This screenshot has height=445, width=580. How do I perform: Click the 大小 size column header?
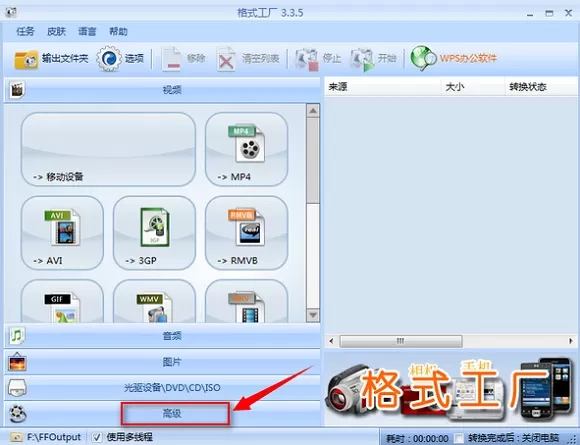pos(473,87)
